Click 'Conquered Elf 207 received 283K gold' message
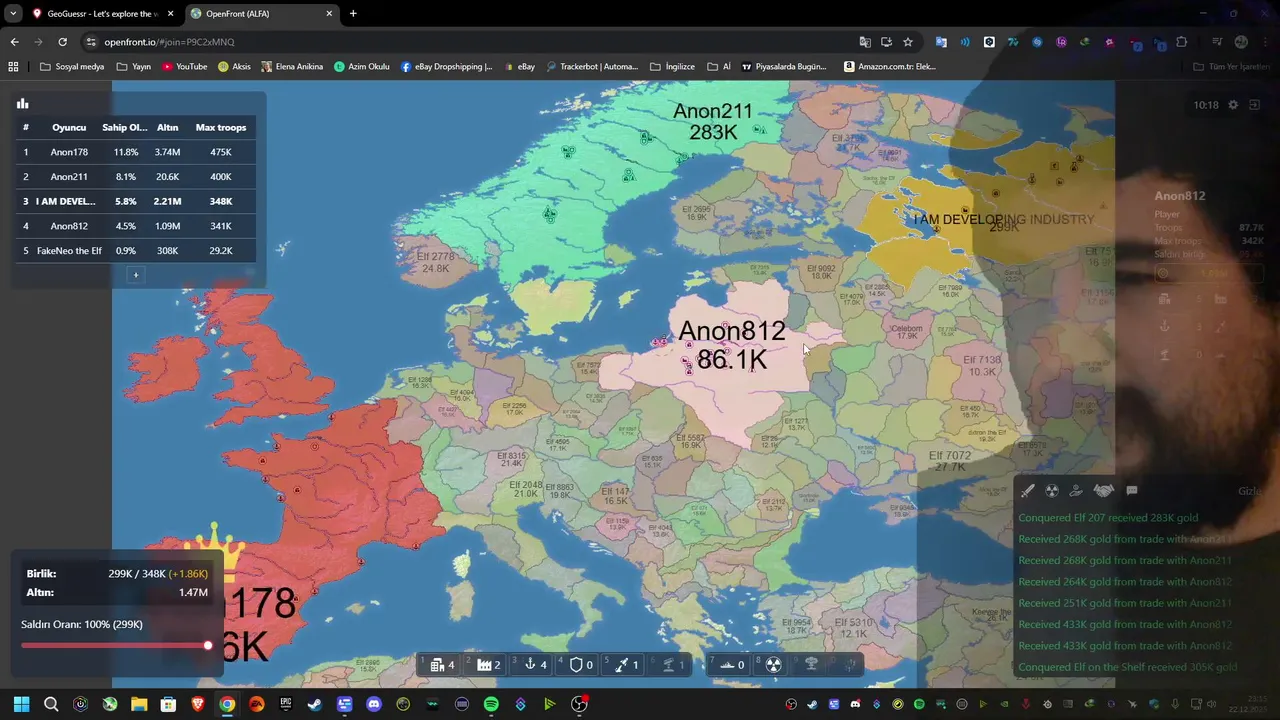Screen dimensions: 1280x720 pos(1108,518)
